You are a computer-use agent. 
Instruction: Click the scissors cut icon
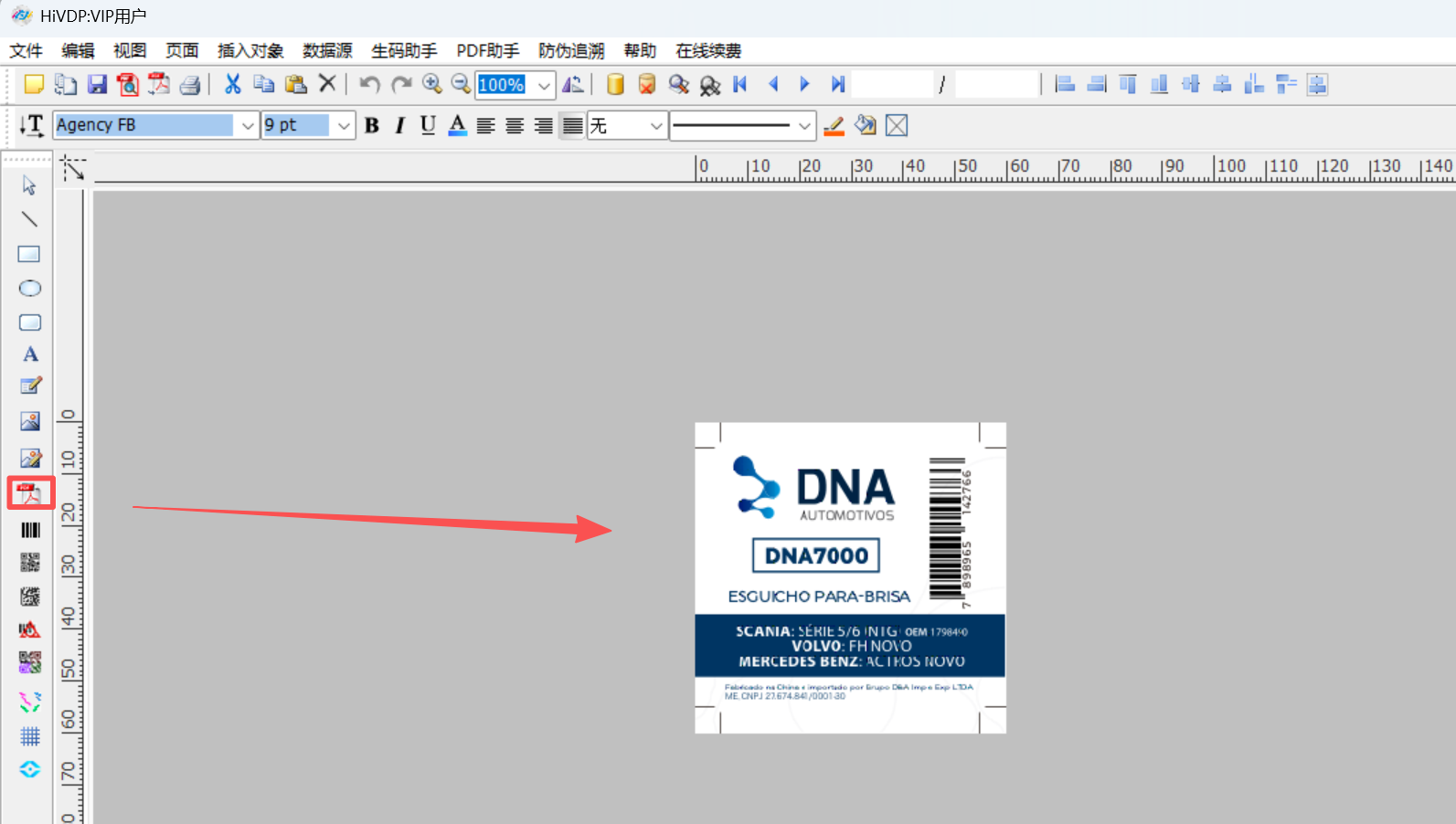point(233,85)
